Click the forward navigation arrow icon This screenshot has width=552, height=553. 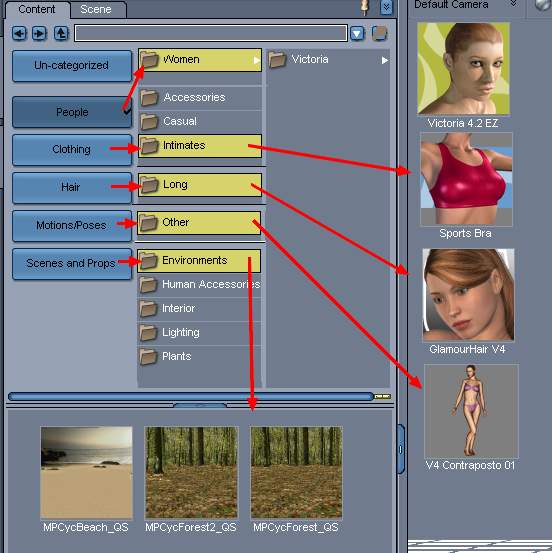pyautogui.click(x=39, y=34)
